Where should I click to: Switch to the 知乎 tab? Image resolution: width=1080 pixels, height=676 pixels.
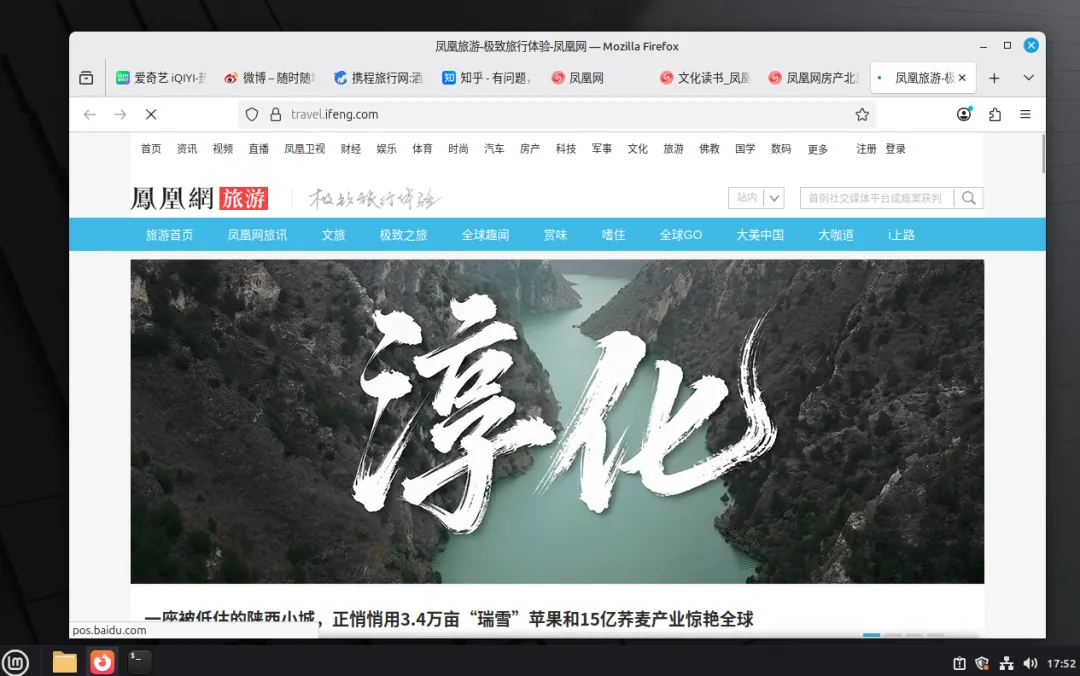[487, 78]
